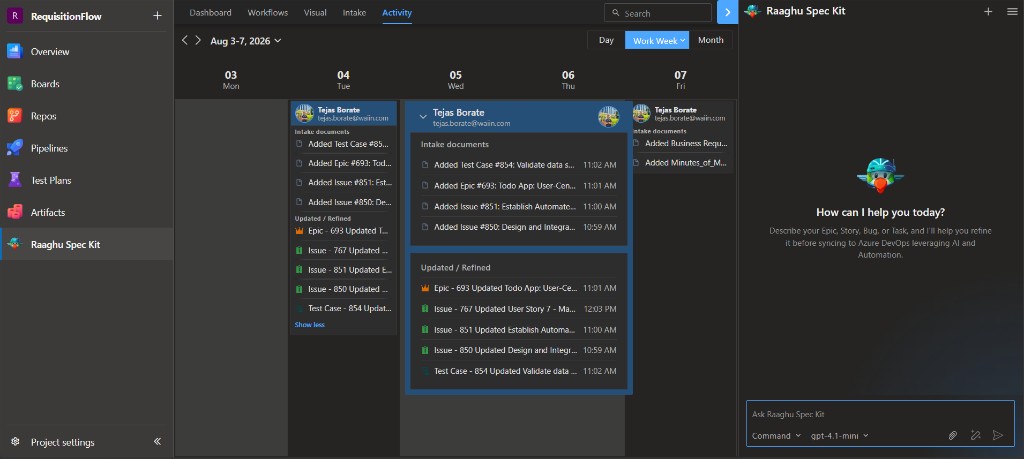Select the 04 Tue column header
Viewport: 1024px width, 459px height.
click(x=344, y=80)
